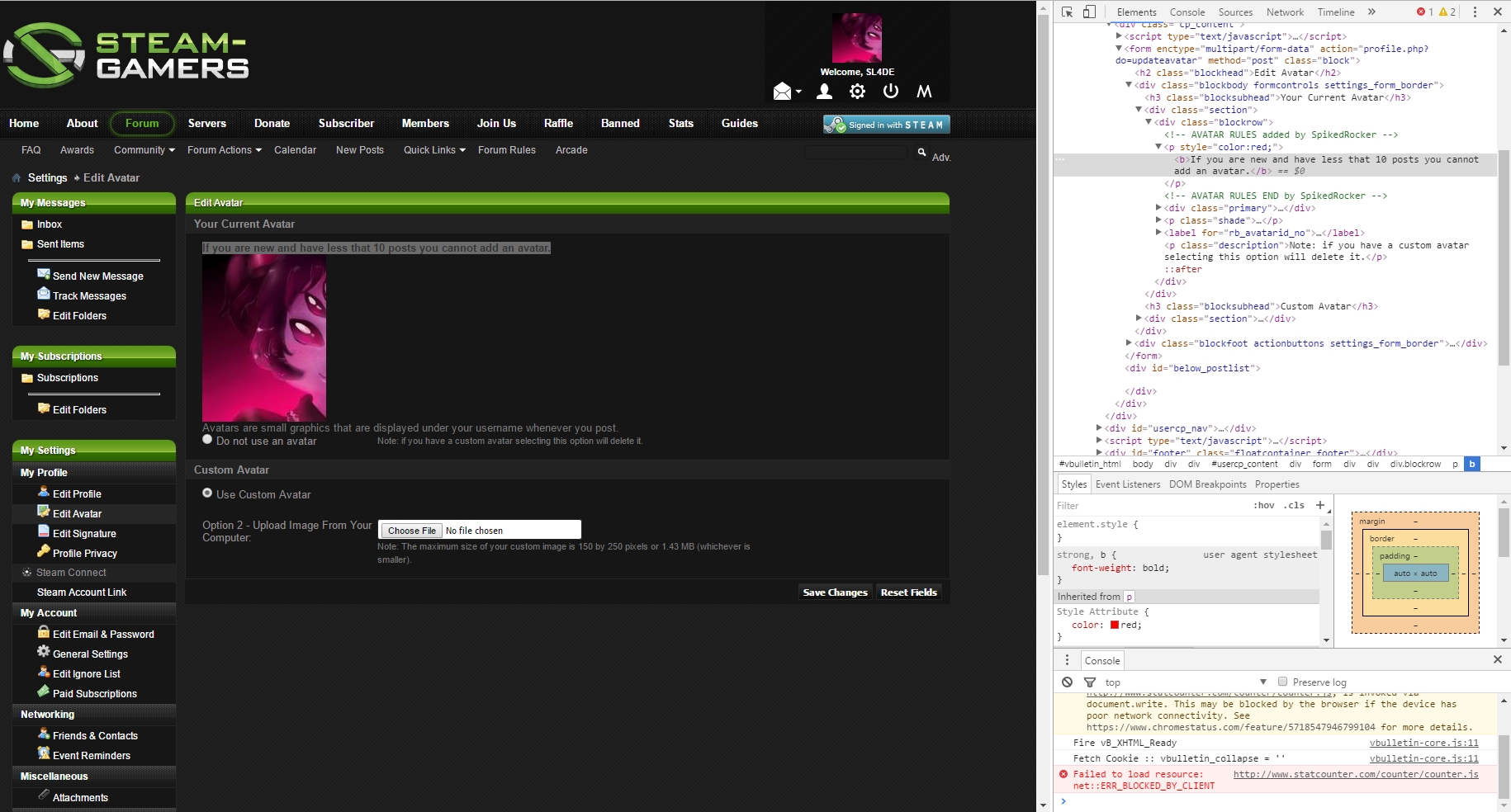Open the Quick Links dropdown
Image resolution: width=1511 pixels, height=812 pixels.
(x=435, y=150)
